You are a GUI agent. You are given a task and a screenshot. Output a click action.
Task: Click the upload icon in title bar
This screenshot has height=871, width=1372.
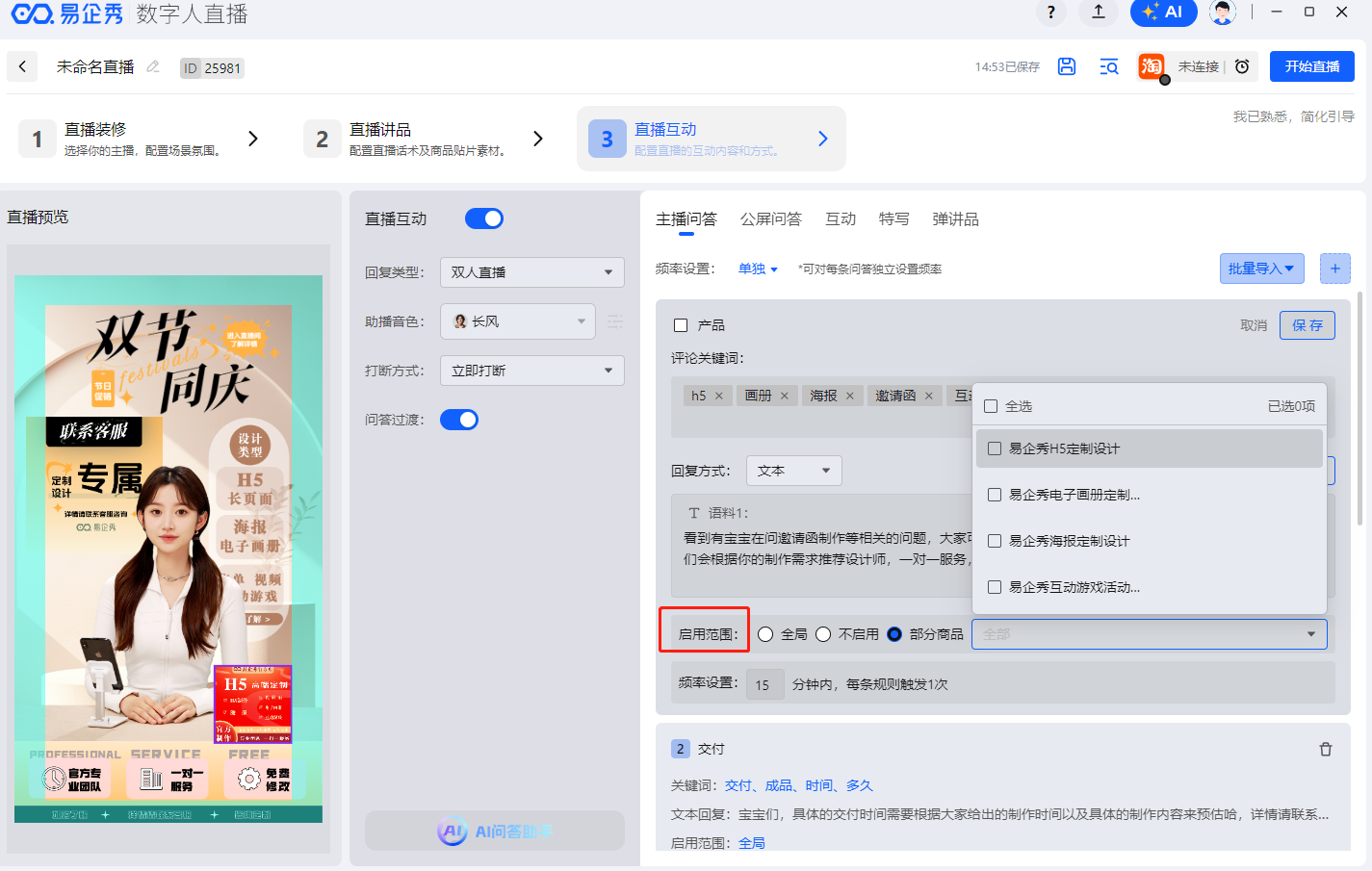click(x=1099, y=13)
